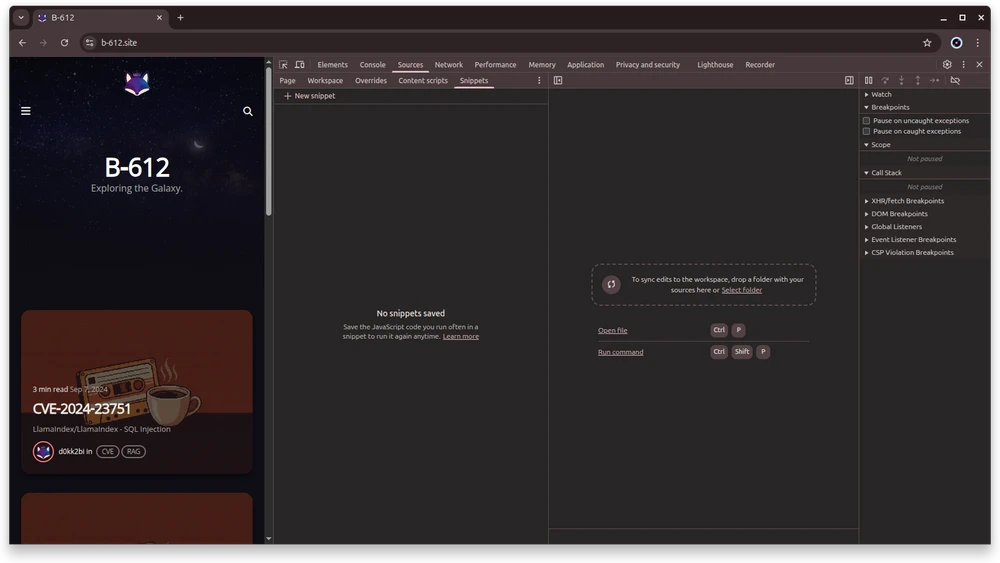
Task: Expand the Watch section
Action: point(881,94)
